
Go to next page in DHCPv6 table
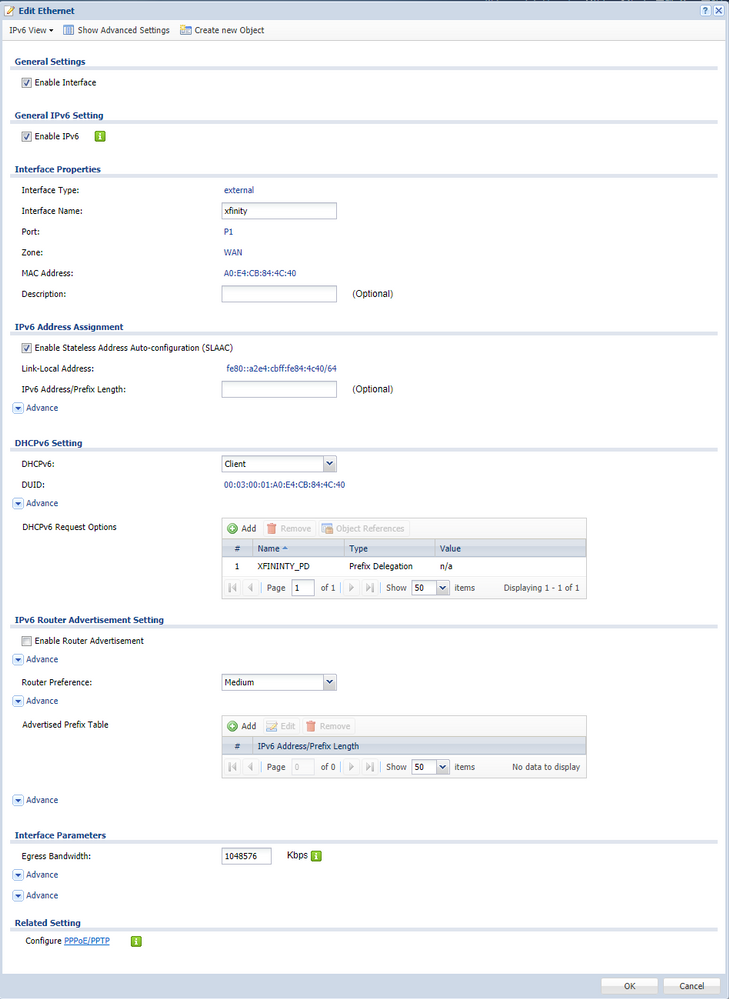click(x=350, y=588)
